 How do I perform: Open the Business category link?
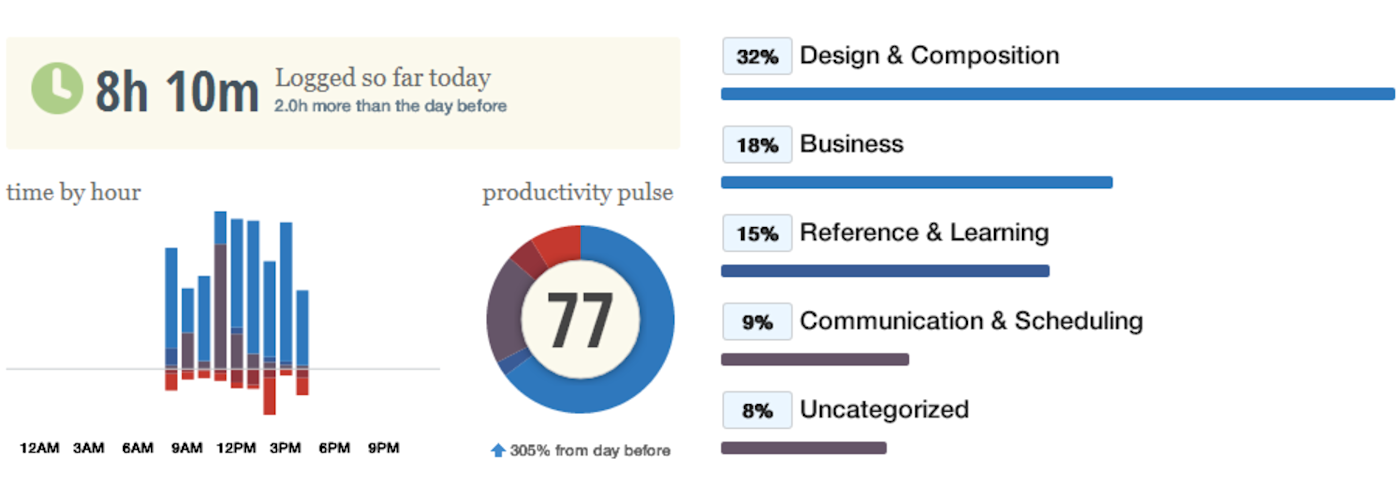click(x=851, y=144)
